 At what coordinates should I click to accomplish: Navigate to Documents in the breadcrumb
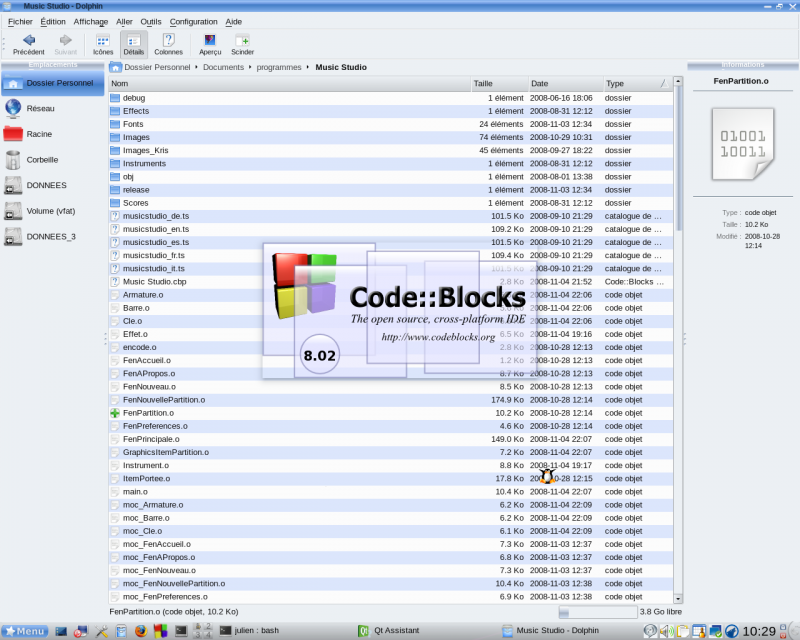223,67
